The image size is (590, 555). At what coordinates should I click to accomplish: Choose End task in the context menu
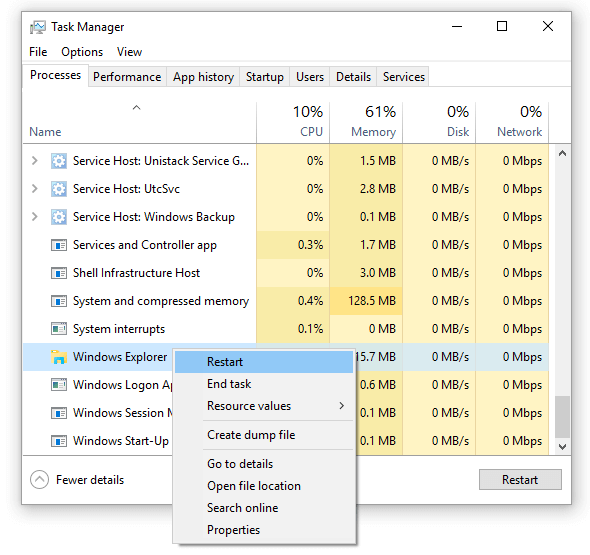(x=264, y=384)
